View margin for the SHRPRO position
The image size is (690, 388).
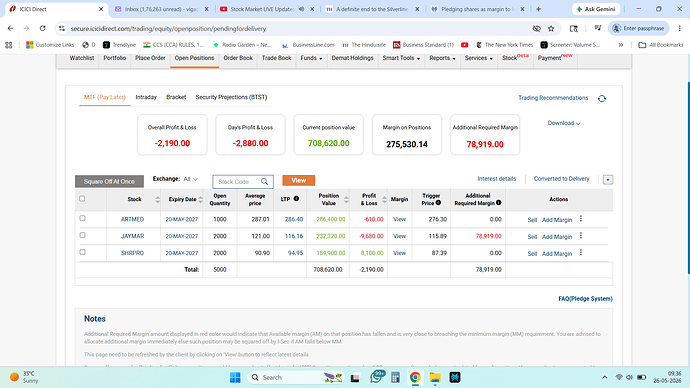click(x=399, y=253)
